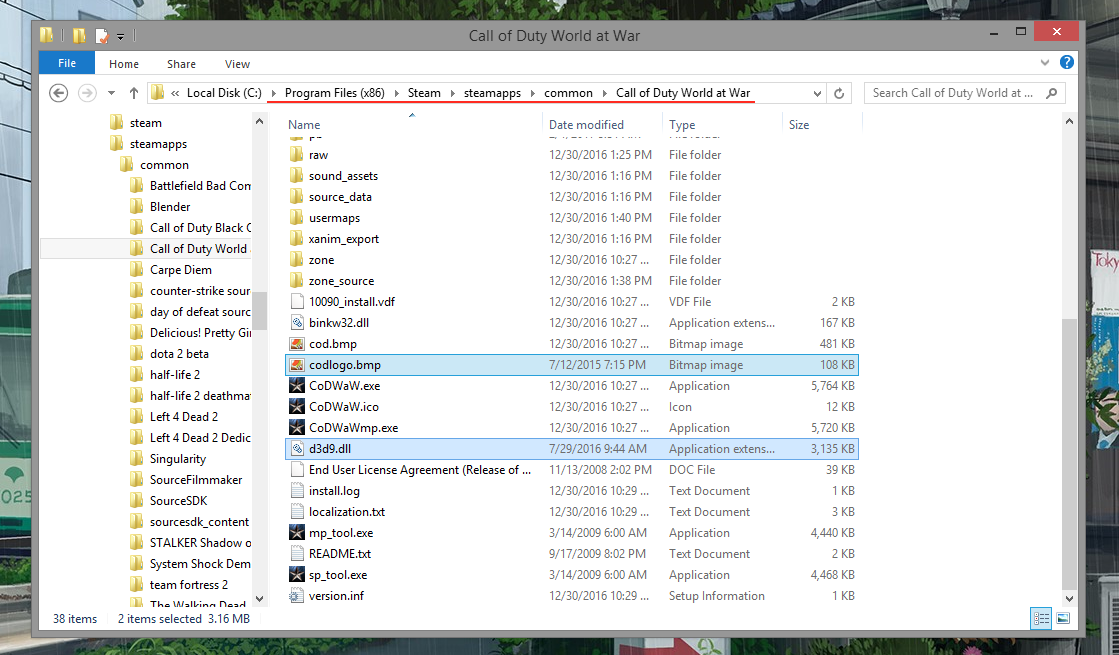Click the Back navigation arrow
Viewport: 1119px width, 655px height.
coord(59,93)
